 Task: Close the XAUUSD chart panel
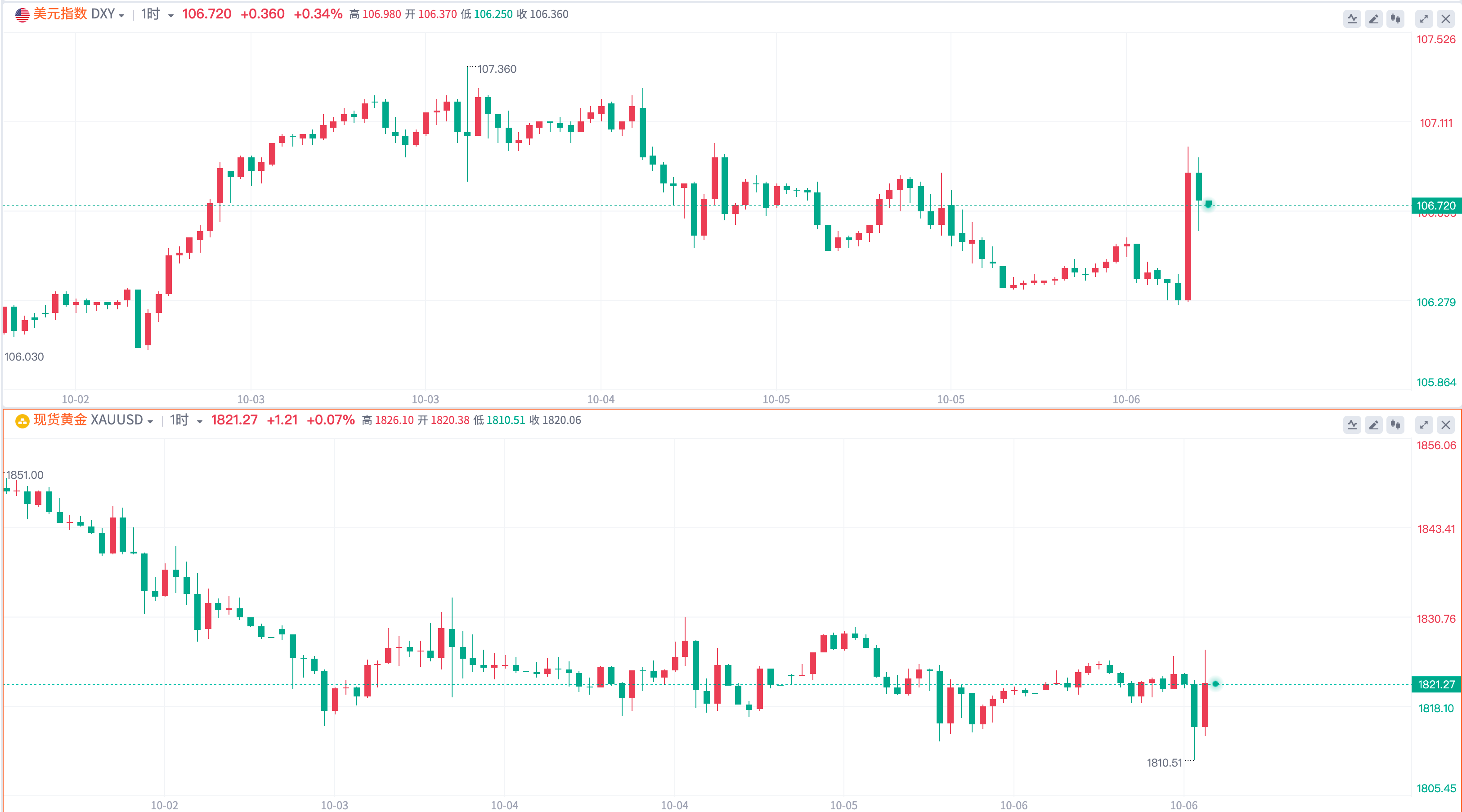point(1445,424)
